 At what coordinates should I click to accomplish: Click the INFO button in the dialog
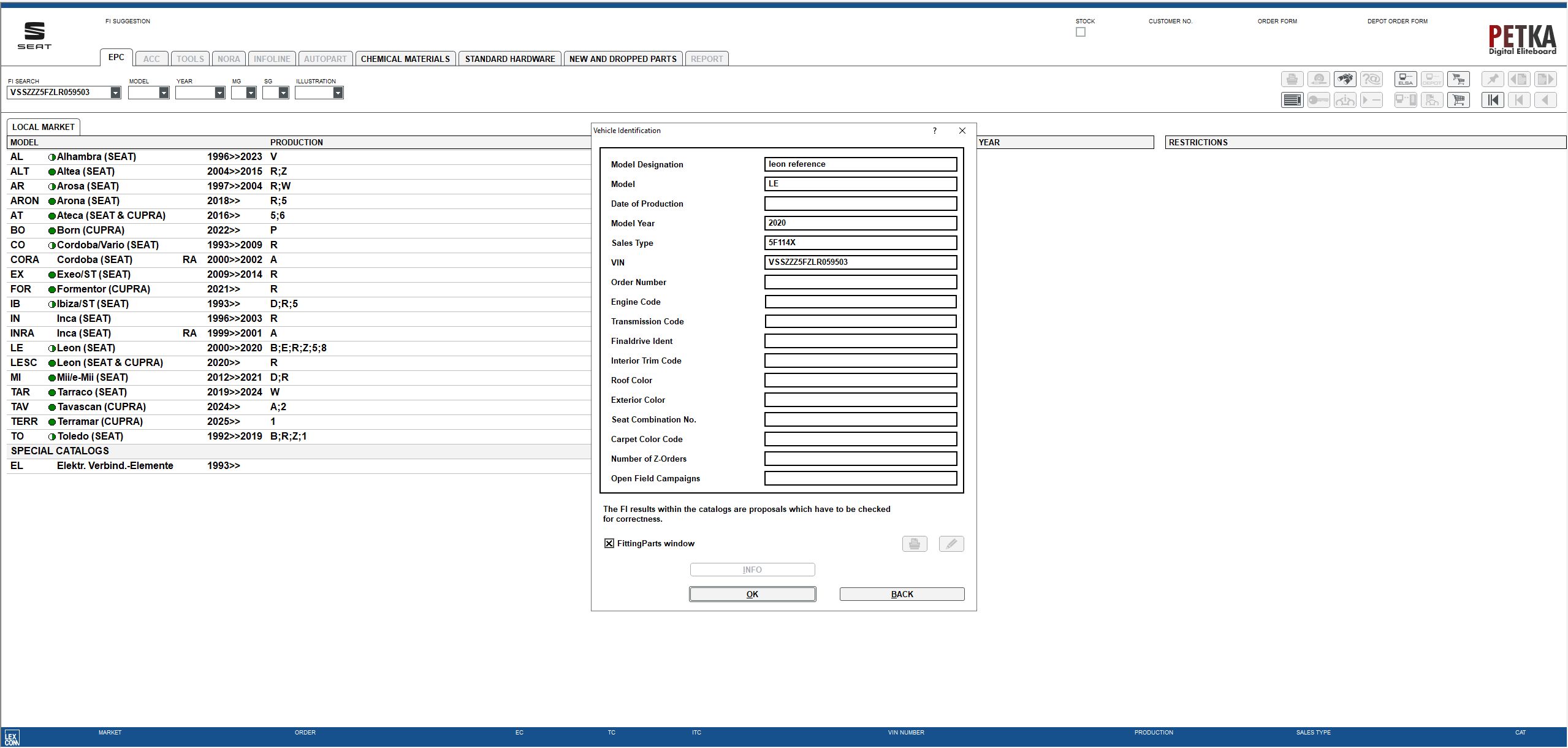pos(752,570)
